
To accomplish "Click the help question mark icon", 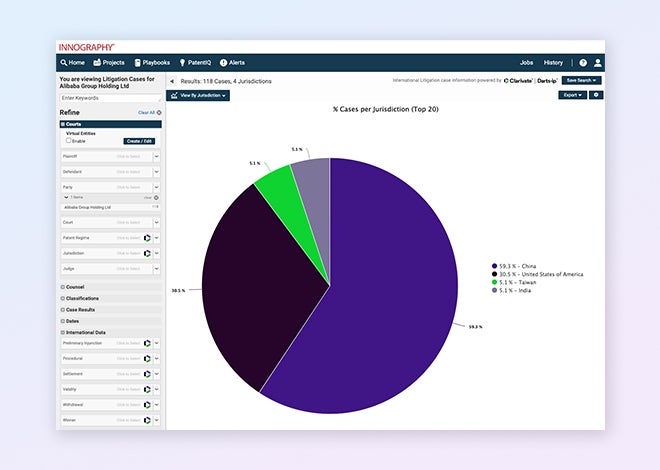I will click(583, 62).
